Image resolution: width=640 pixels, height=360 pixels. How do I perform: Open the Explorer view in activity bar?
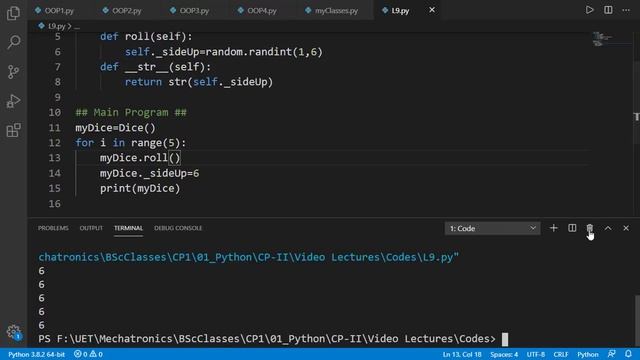point(13,13)
